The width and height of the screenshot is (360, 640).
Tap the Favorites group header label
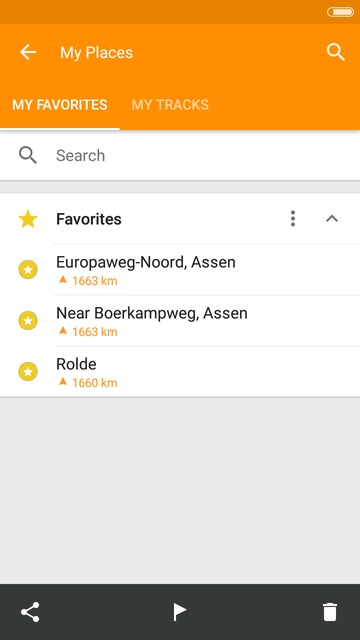(x=89, y=219)
